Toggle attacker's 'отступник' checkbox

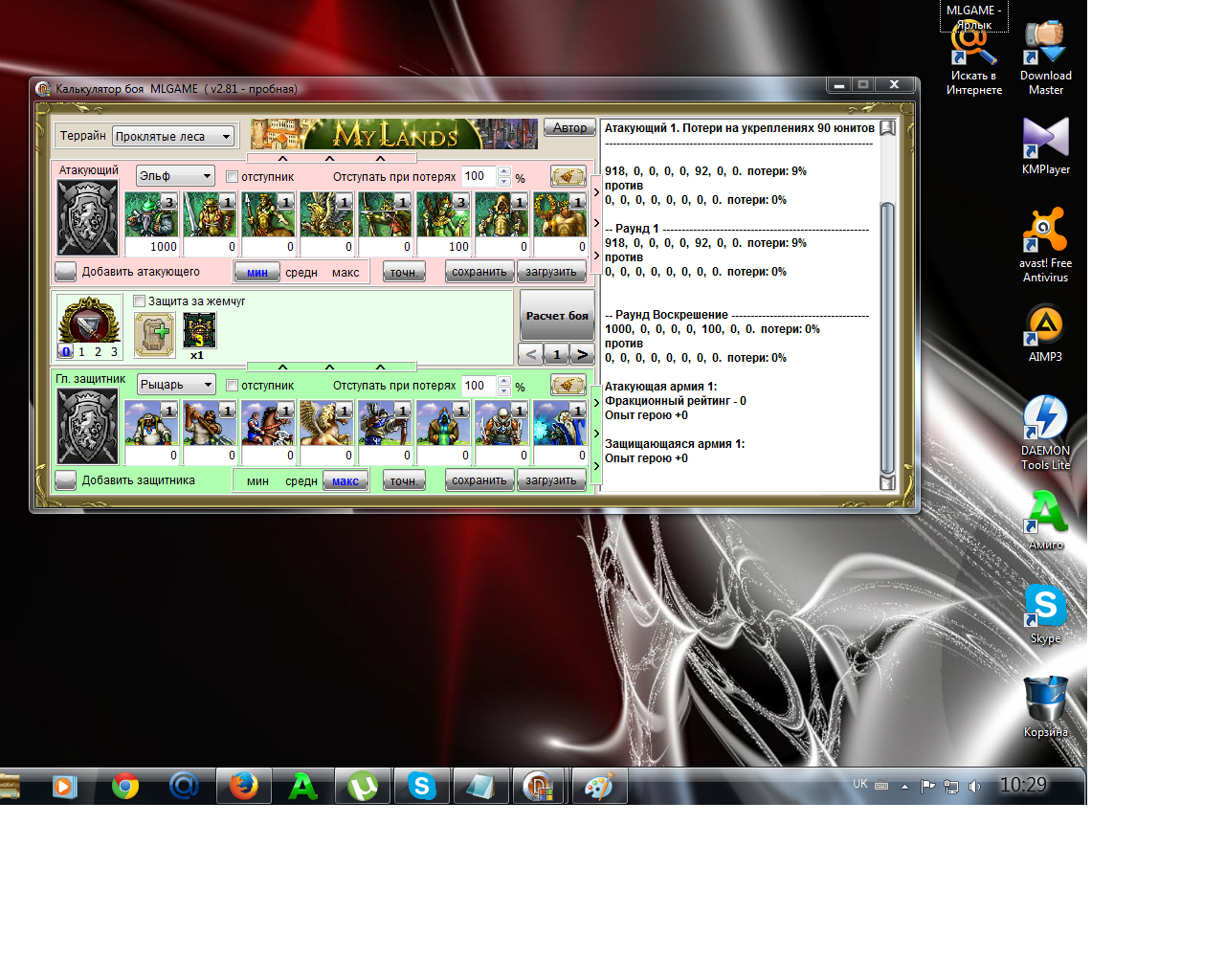point(232,177)
